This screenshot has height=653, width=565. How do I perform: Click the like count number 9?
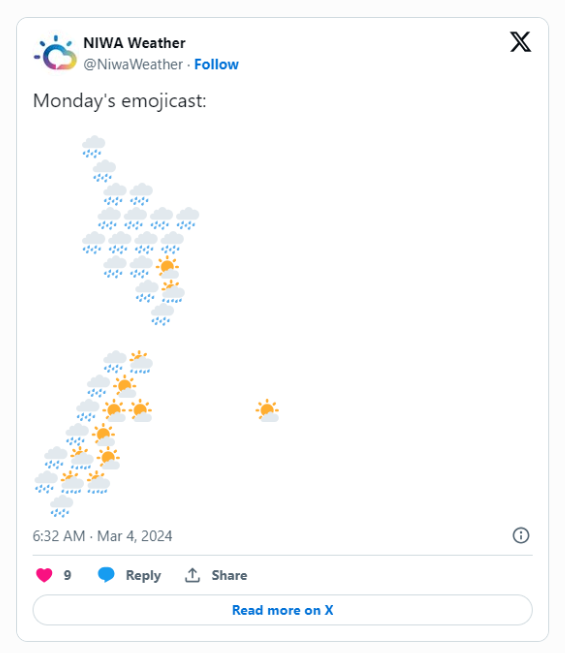(x=67, y=575)
